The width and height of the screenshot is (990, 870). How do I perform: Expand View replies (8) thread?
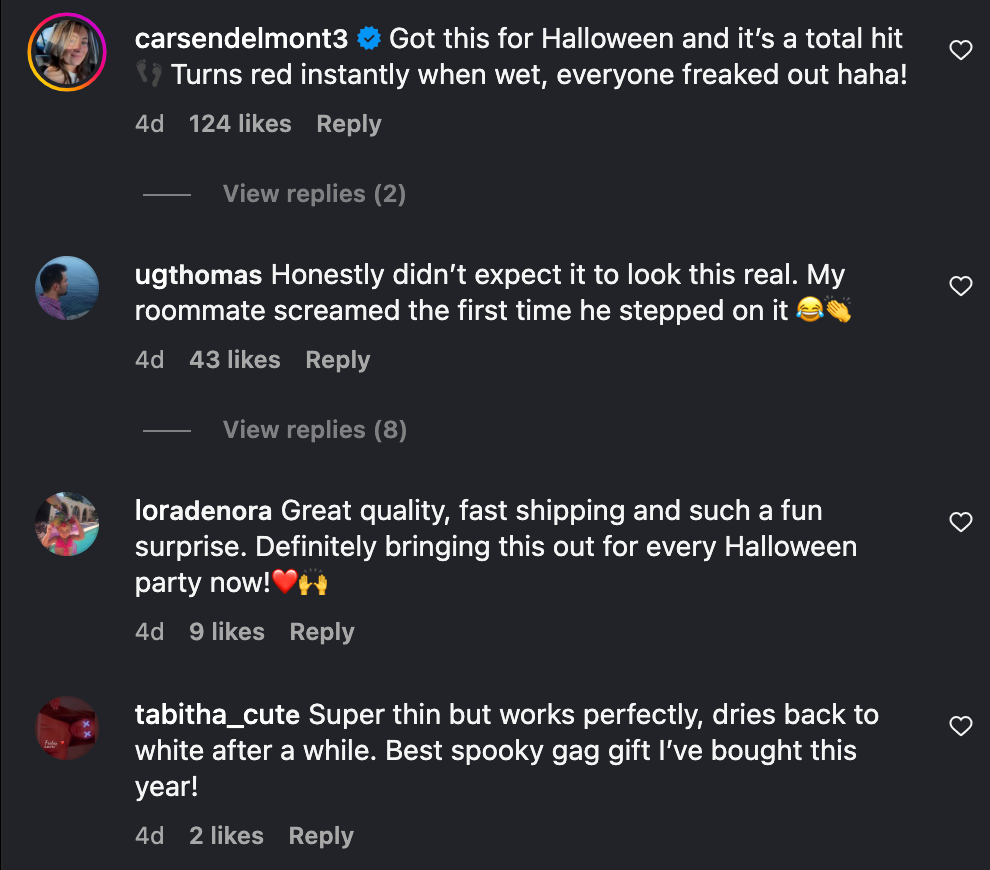314,430
